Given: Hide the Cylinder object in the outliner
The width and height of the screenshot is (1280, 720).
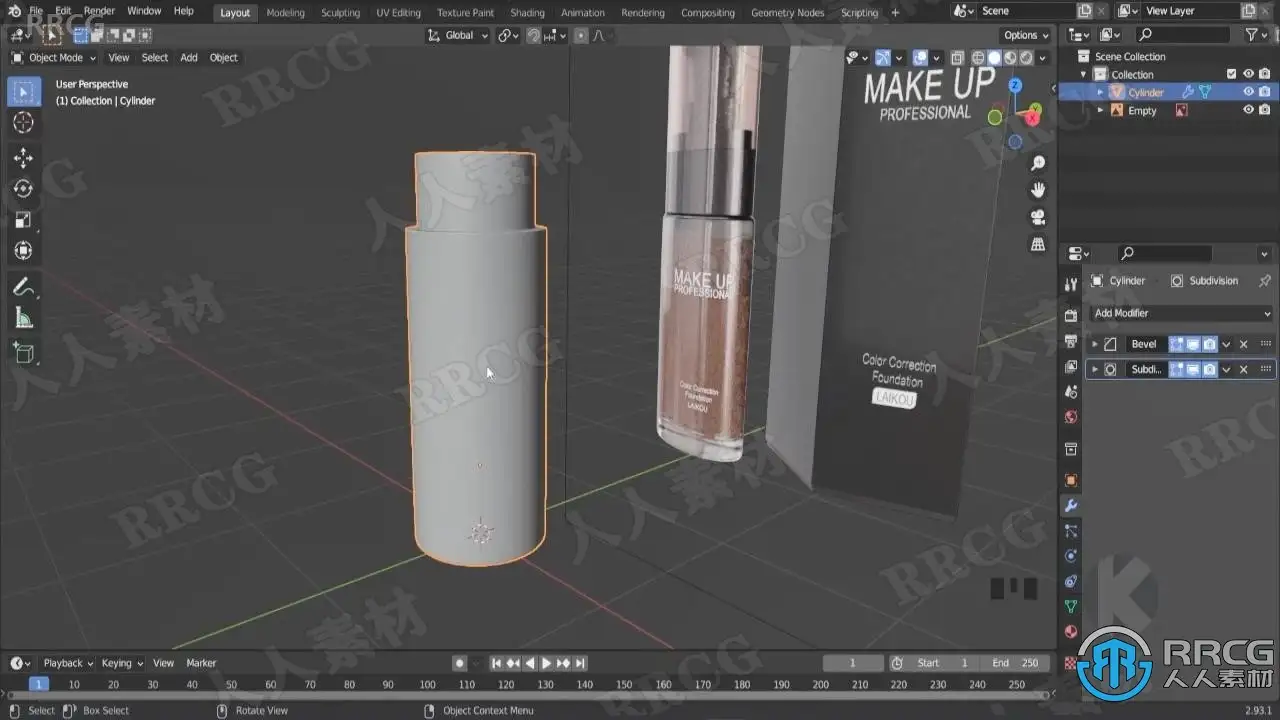Looking at the screenshot, I should pos(1248,92).
